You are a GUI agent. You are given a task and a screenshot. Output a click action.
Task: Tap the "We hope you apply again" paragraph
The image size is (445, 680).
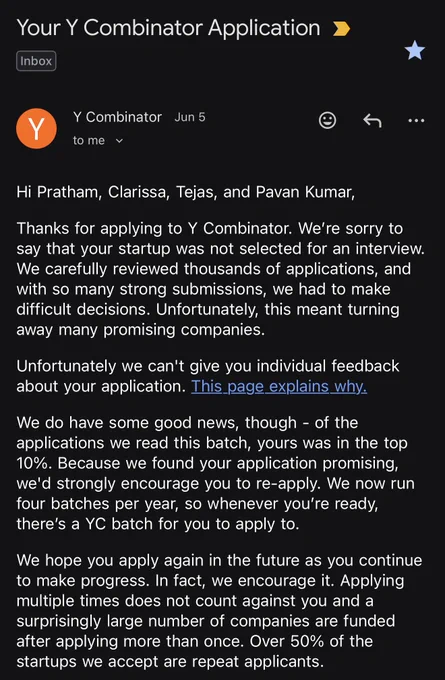pos(219,611)
